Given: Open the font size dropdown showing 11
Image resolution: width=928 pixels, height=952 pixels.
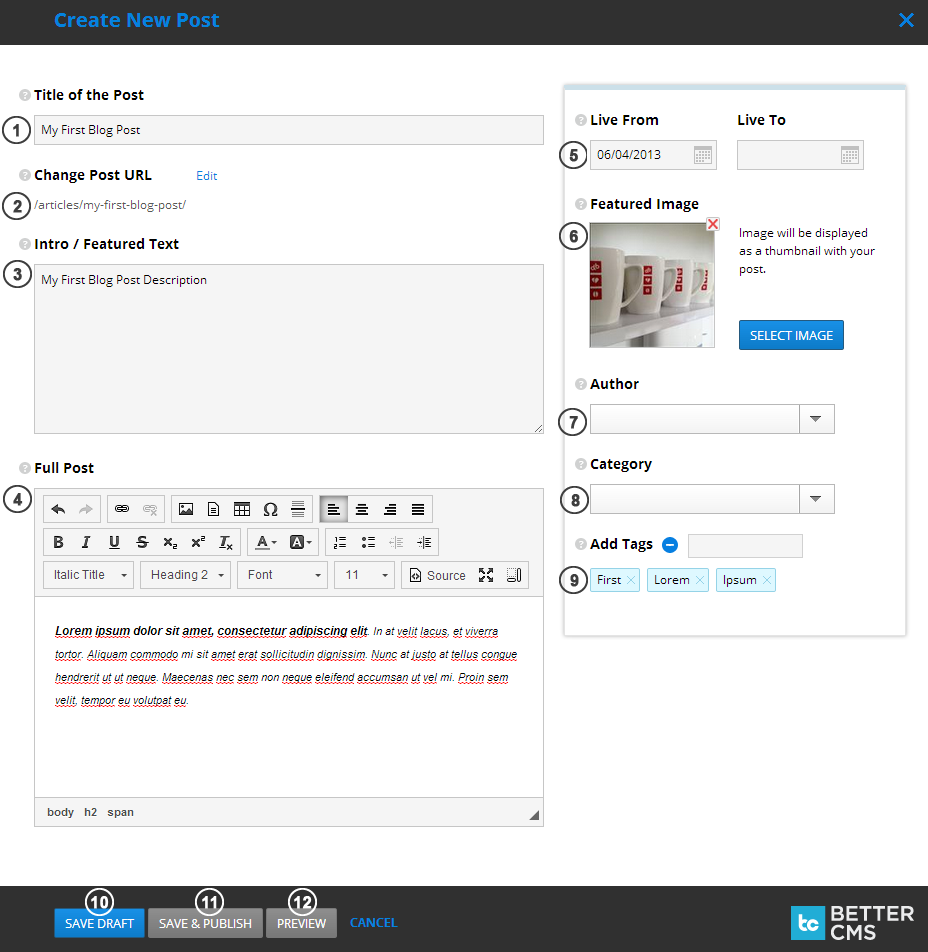Looking at the screenshot, I should click(x=364, y=575).
